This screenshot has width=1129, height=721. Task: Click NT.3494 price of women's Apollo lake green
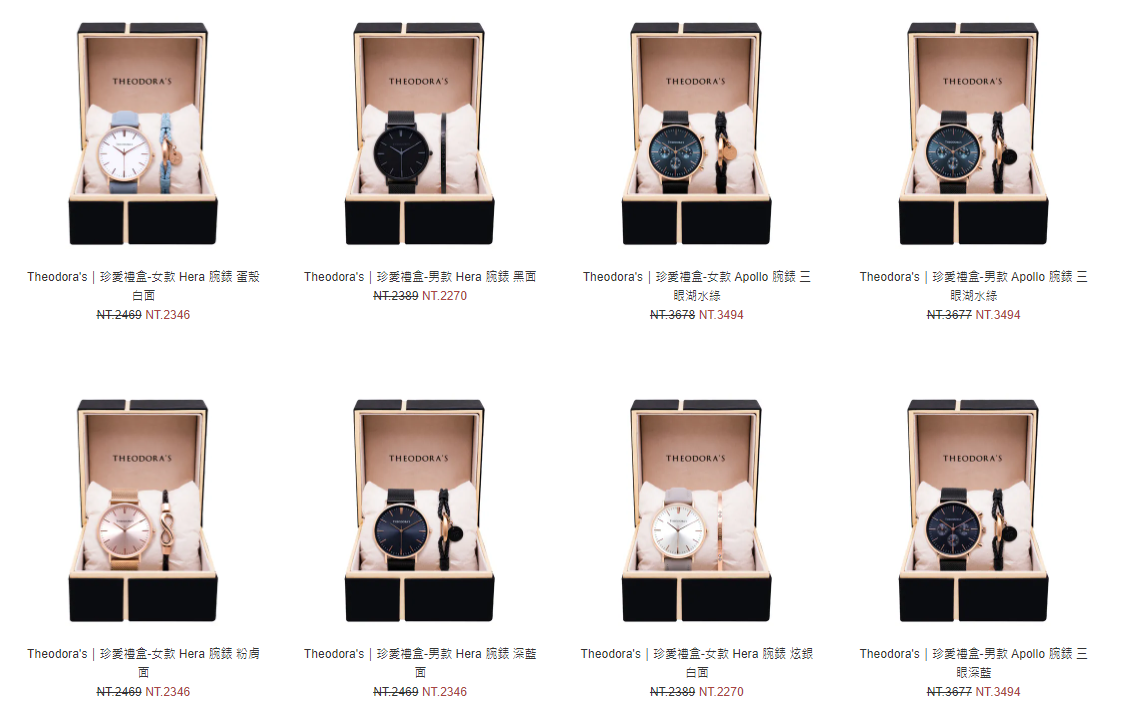coord(721,315)
